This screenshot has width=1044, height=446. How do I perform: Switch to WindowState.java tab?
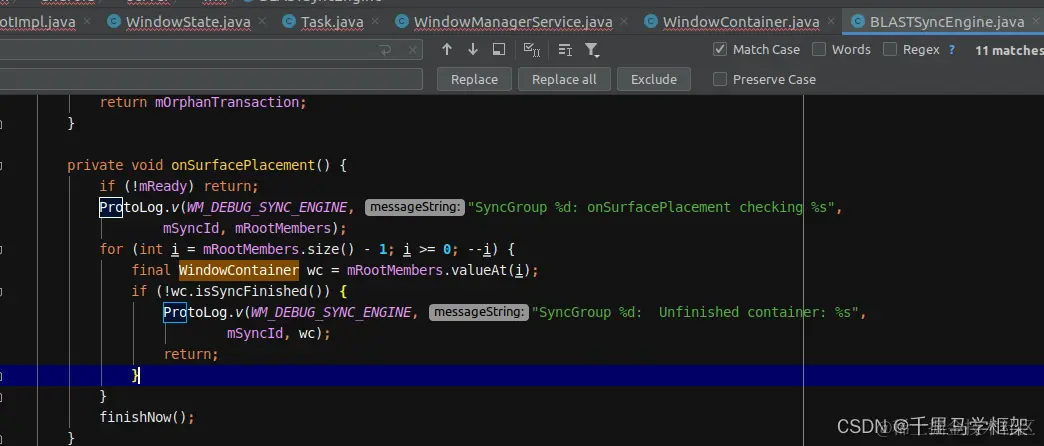[188, 22]
